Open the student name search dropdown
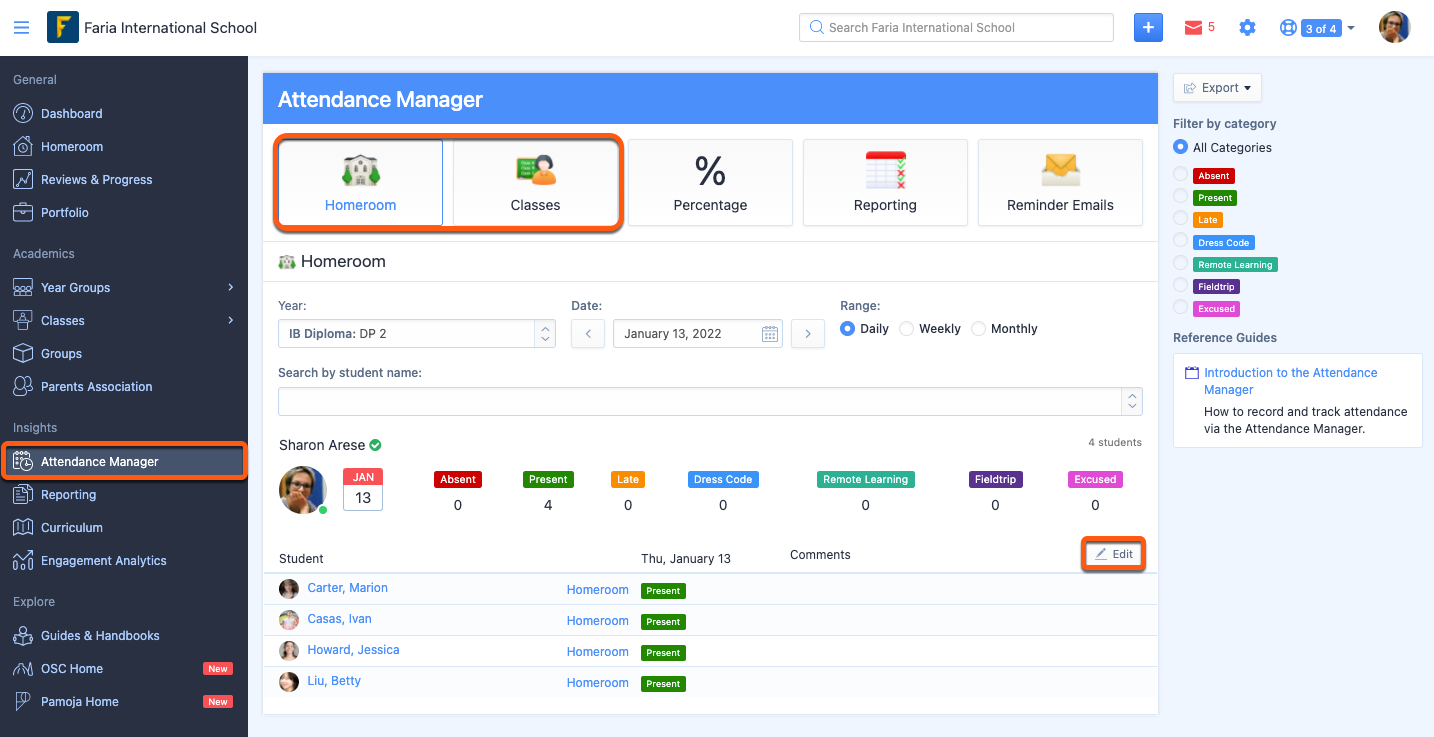Viewport: 1434px width, 737px height. pos(710,401)
